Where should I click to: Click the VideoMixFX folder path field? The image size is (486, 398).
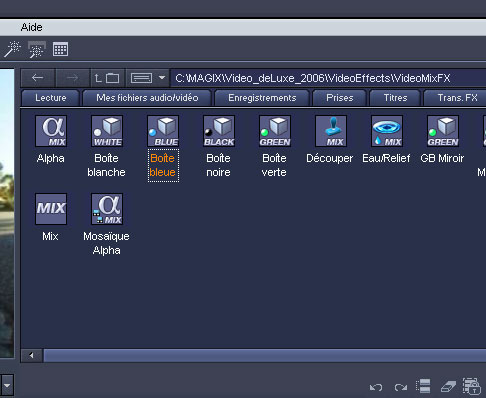pyautogui.click(x=328, y=78)
